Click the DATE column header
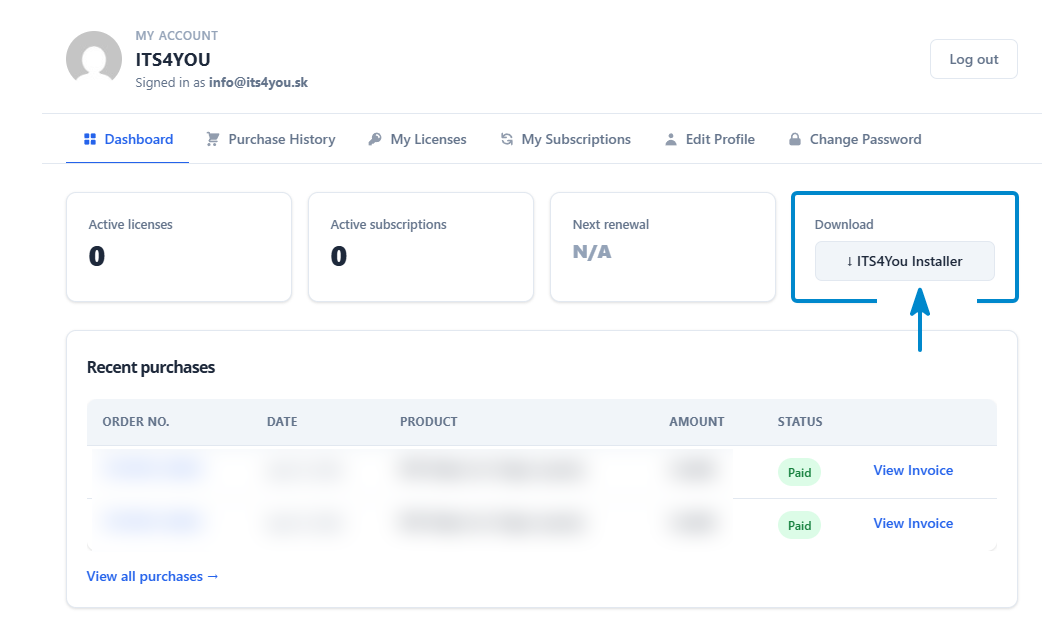Image resolution: width=1052 pixels, height=628 pixels. tap(282, 422)
